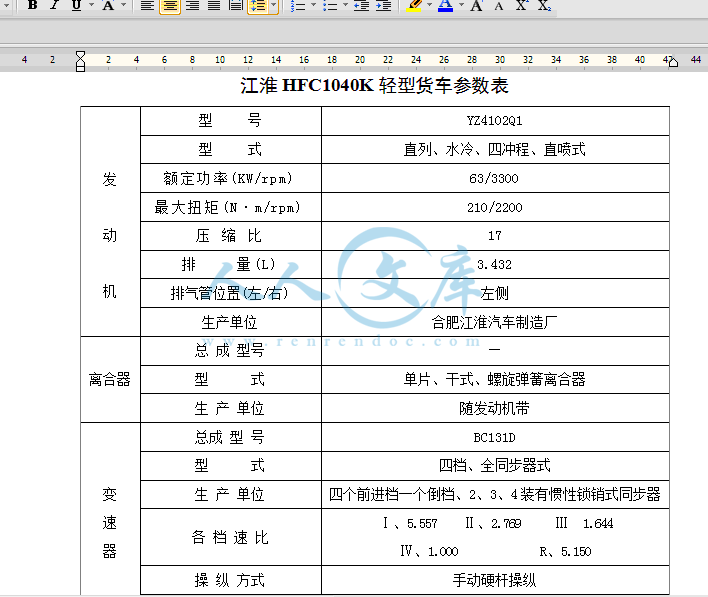Toggle italic formatting
This screenshot has width=708, height=597.
55,5
